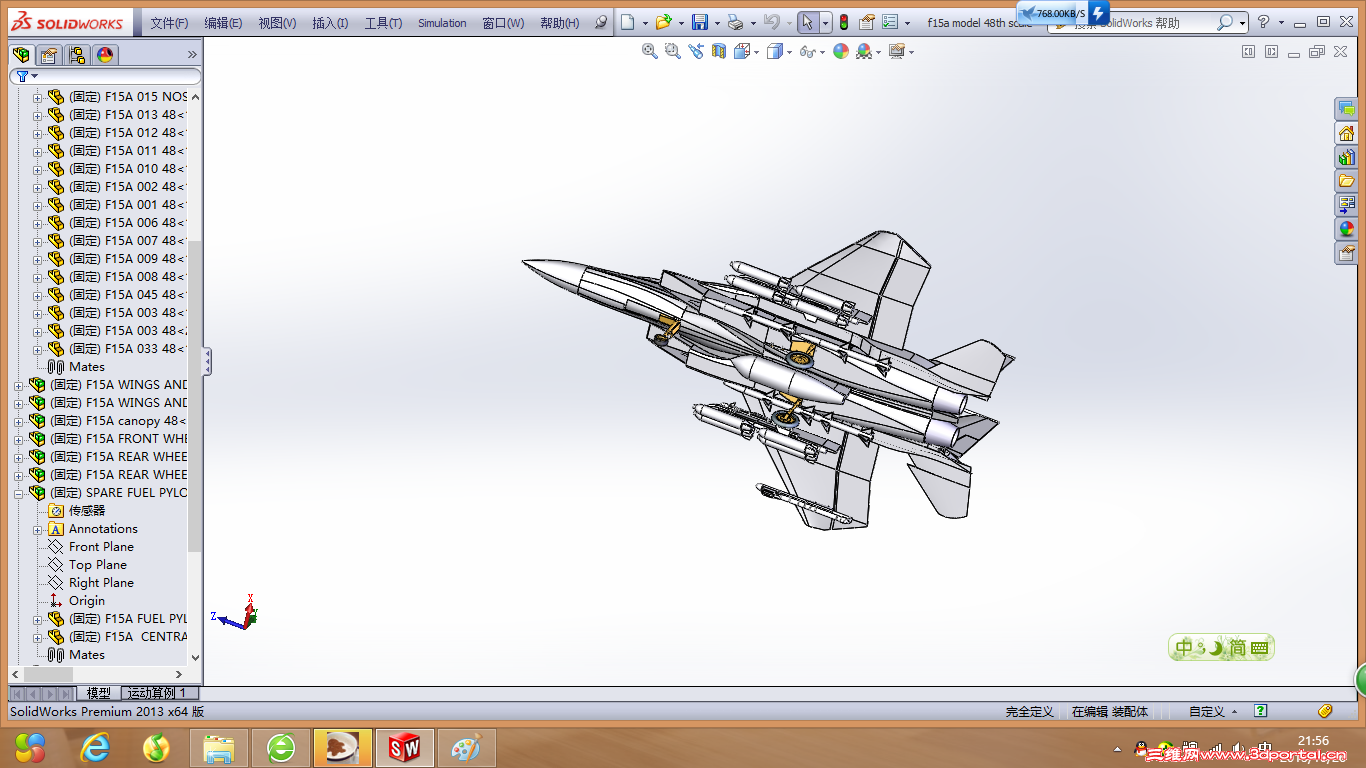Select 传感器 sensors item in tree
Viewport: 1366px width, 768px height.
(x=87, y=511)
